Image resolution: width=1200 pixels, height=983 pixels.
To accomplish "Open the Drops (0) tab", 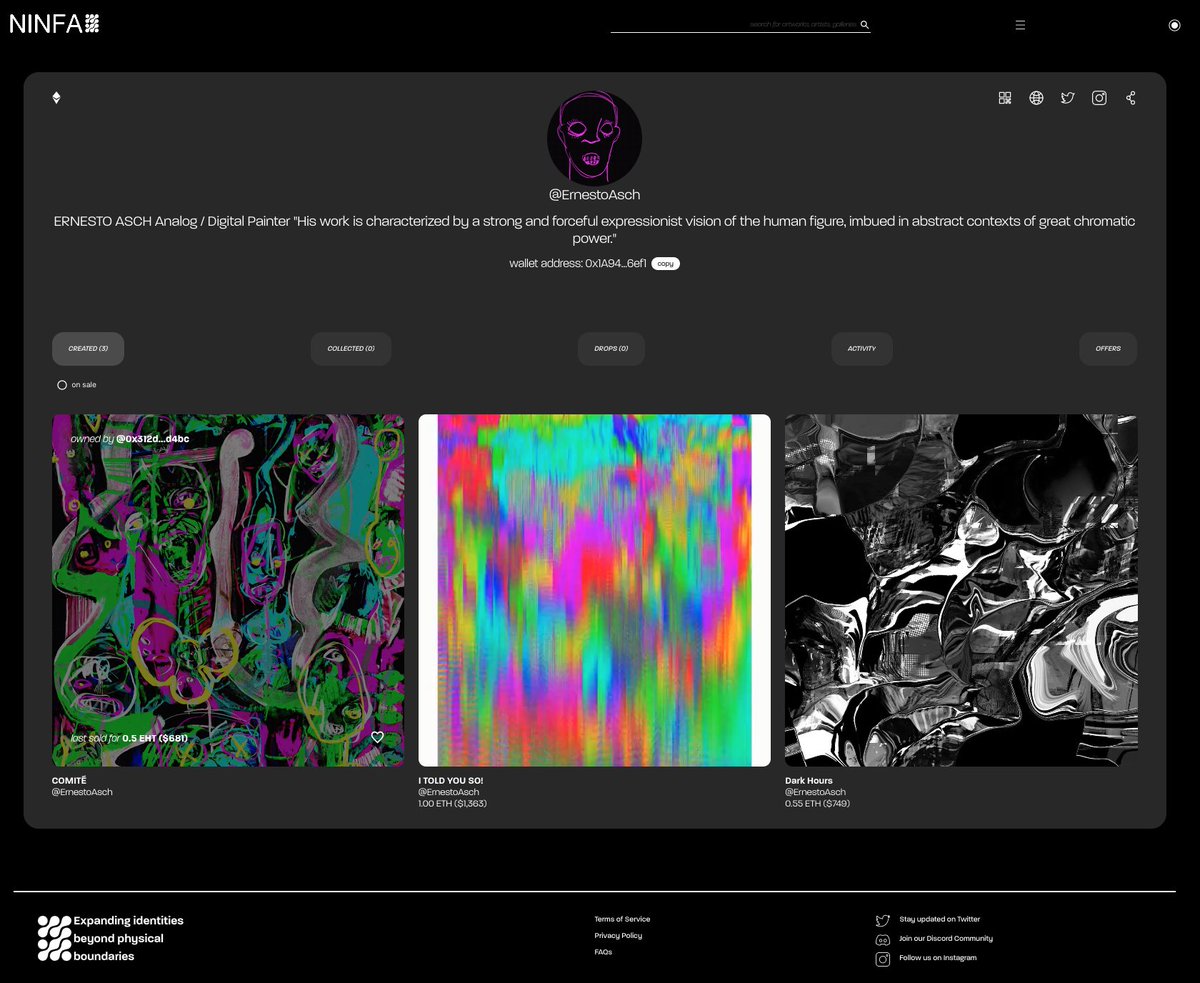I will (611, 349).
